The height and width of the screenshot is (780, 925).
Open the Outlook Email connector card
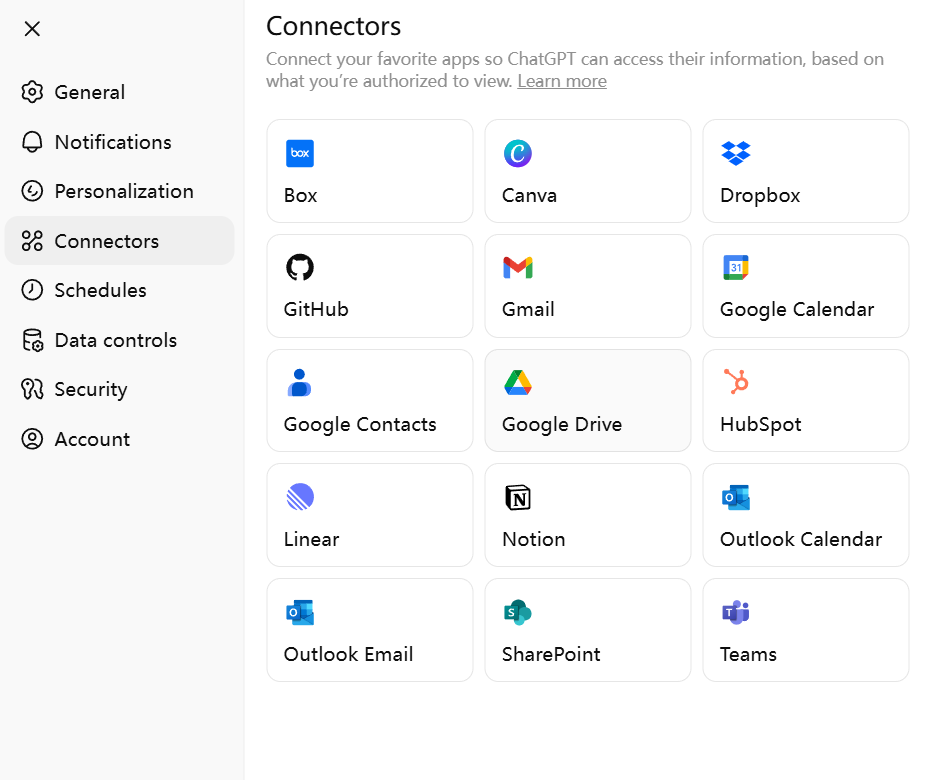point(369,630)
